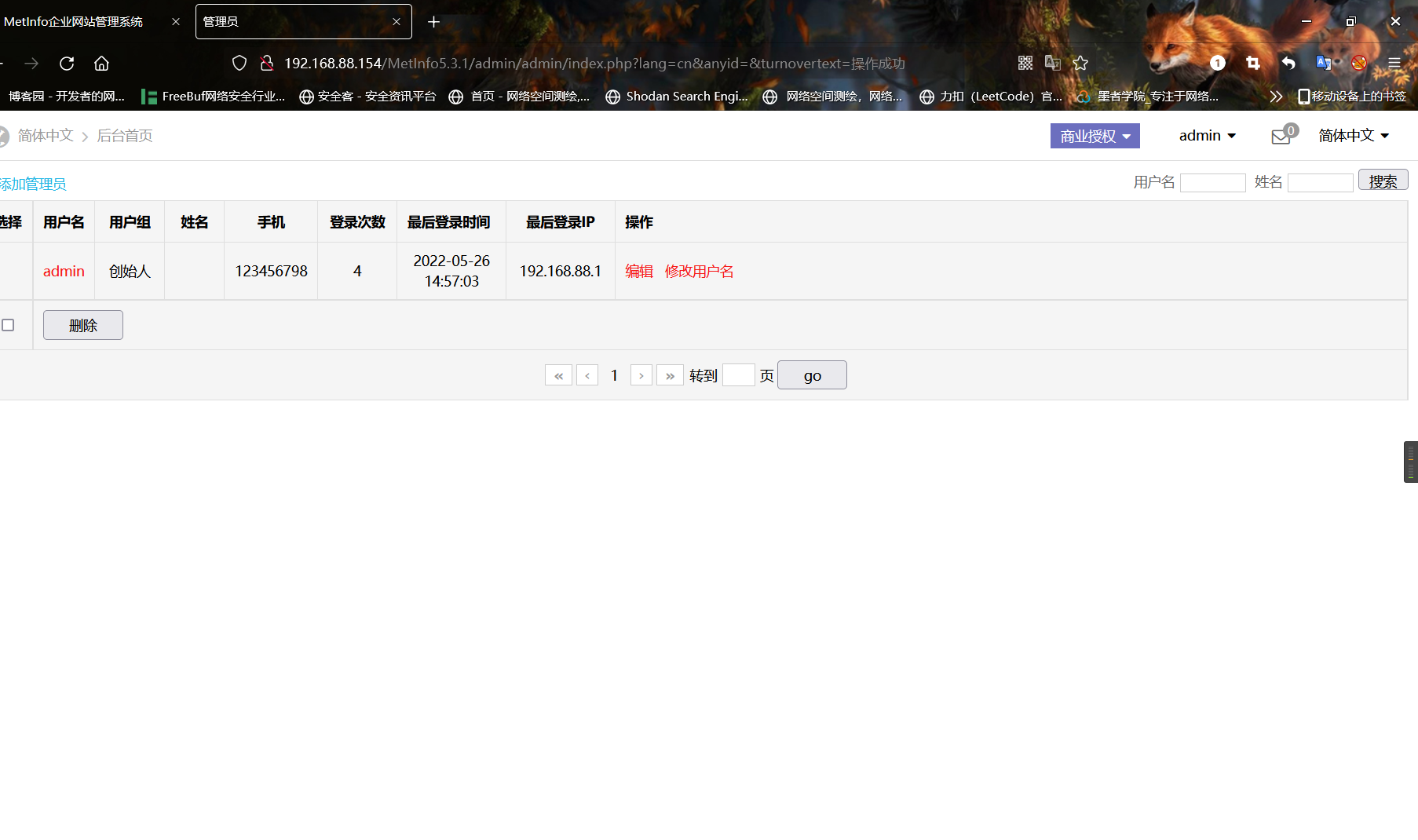Show more bookmarks with the double chevron
The width and height of the screenshot is (1418, 840).
tap(1276, 97)
